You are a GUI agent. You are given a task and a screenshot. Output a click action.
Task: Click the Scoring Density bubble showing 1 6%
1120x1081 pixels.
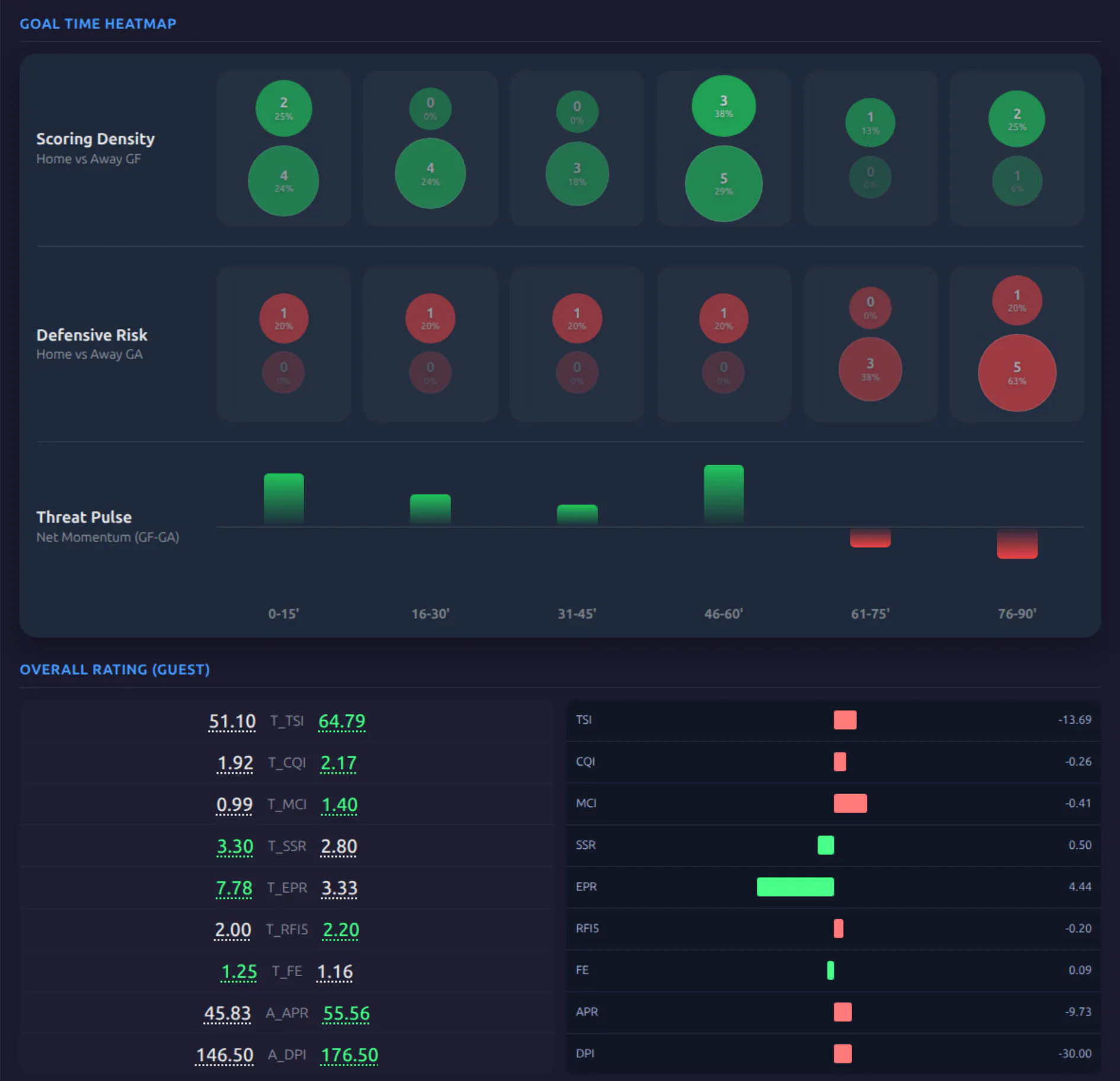tap(1017, 181)
